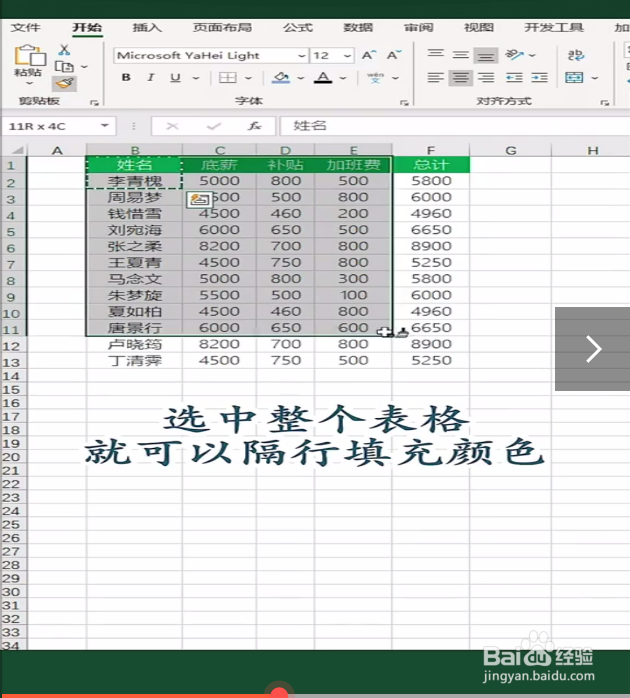Align text to top
This screenshot has height=698, width=630.
click(435, 54)
